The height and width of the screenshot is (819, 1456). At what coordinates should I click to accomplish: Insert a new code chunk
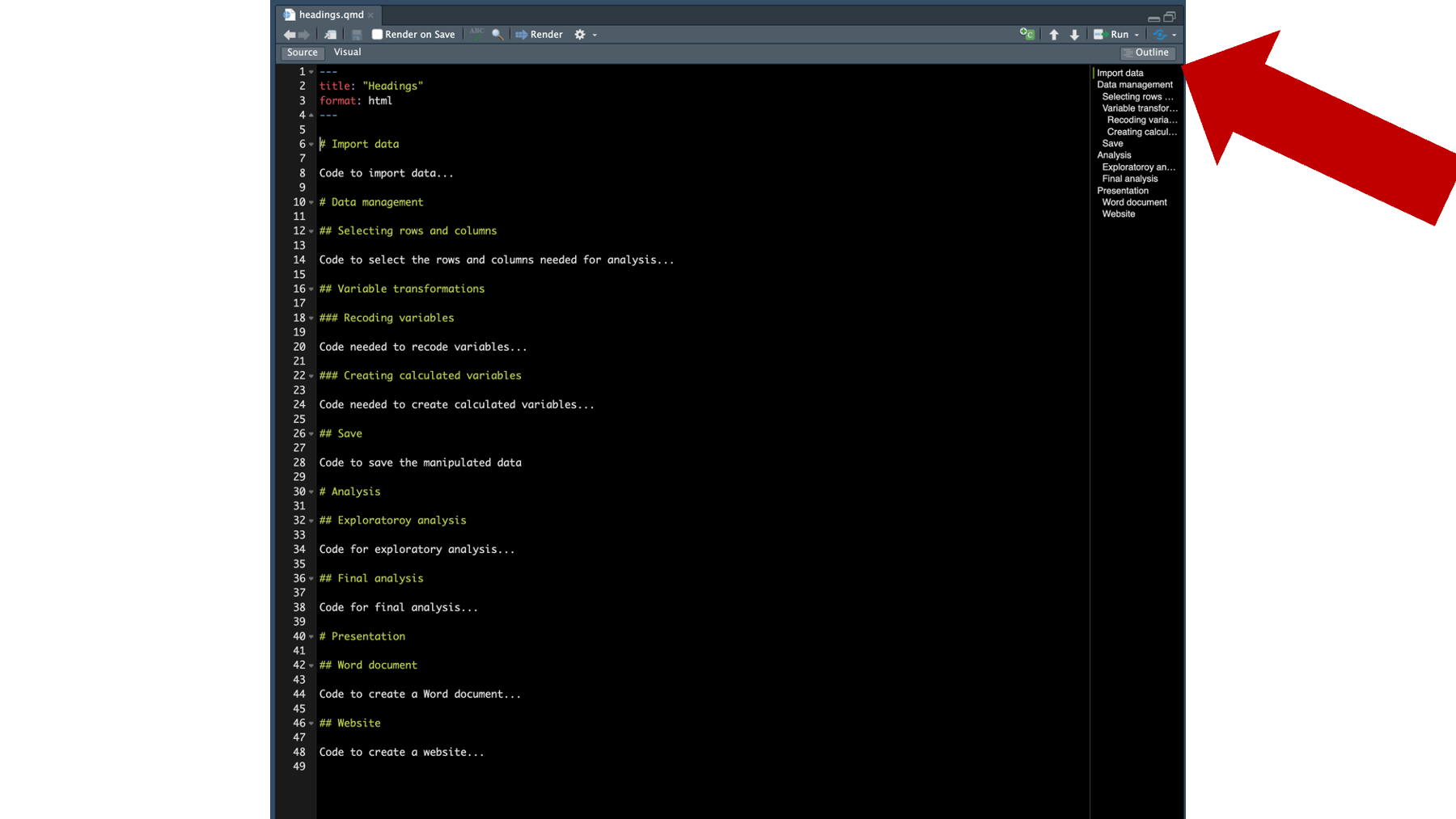(x=1027, y=34)
